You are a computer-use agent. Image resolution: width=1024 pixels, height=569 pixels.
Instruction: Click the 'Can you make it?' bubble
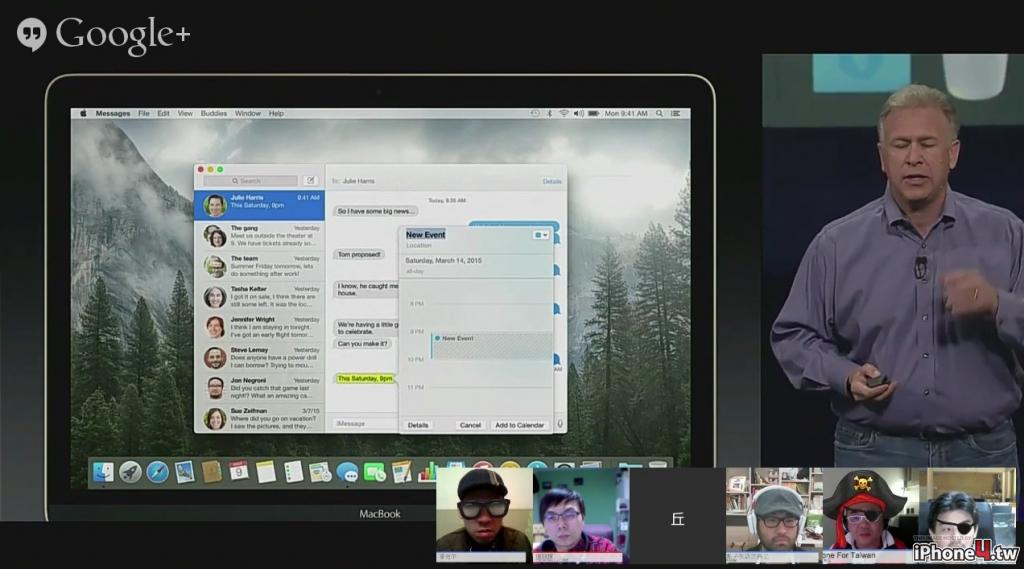pos(362,344)
